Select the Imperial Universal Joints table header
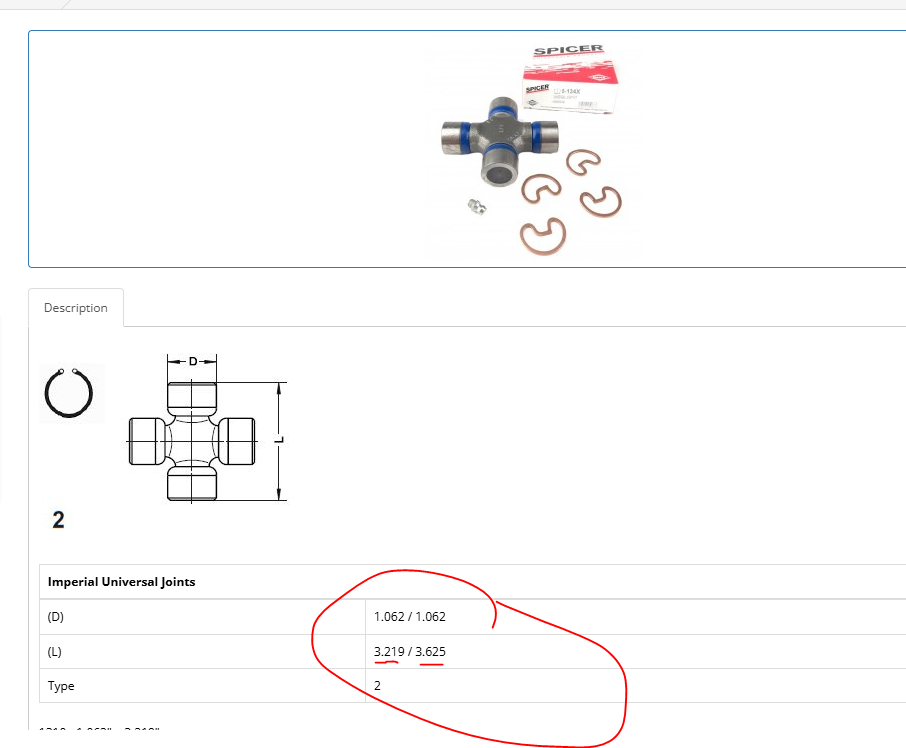The width and height of the screenshot is (906, 748). tap(121, 581)
